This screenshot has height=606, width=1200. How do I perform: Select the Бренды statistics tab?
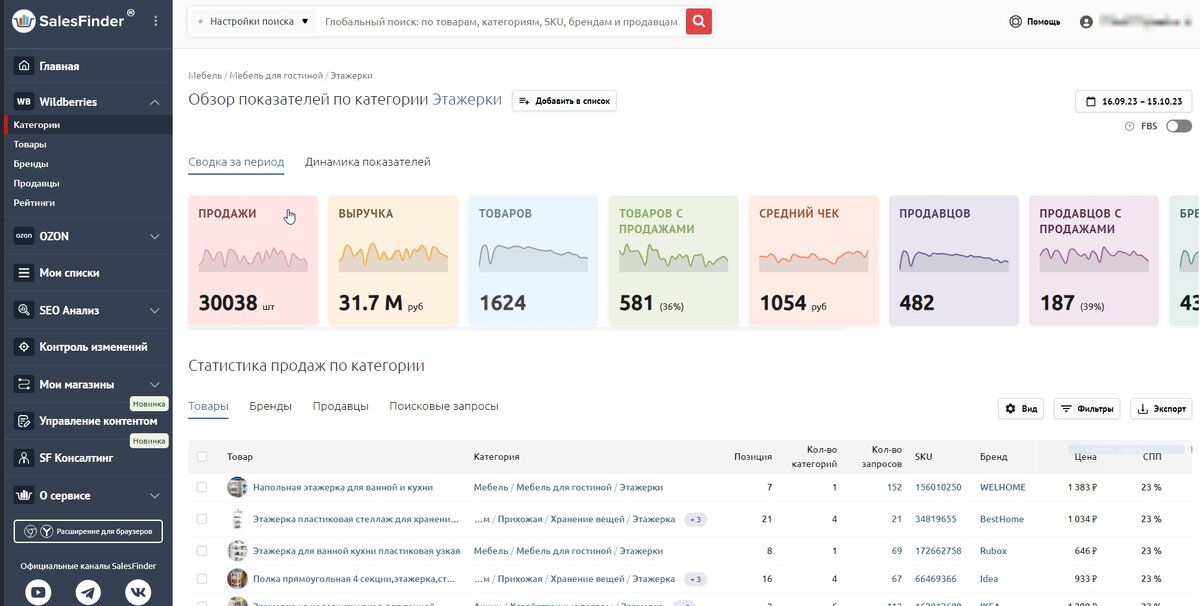tap(270, 406)
